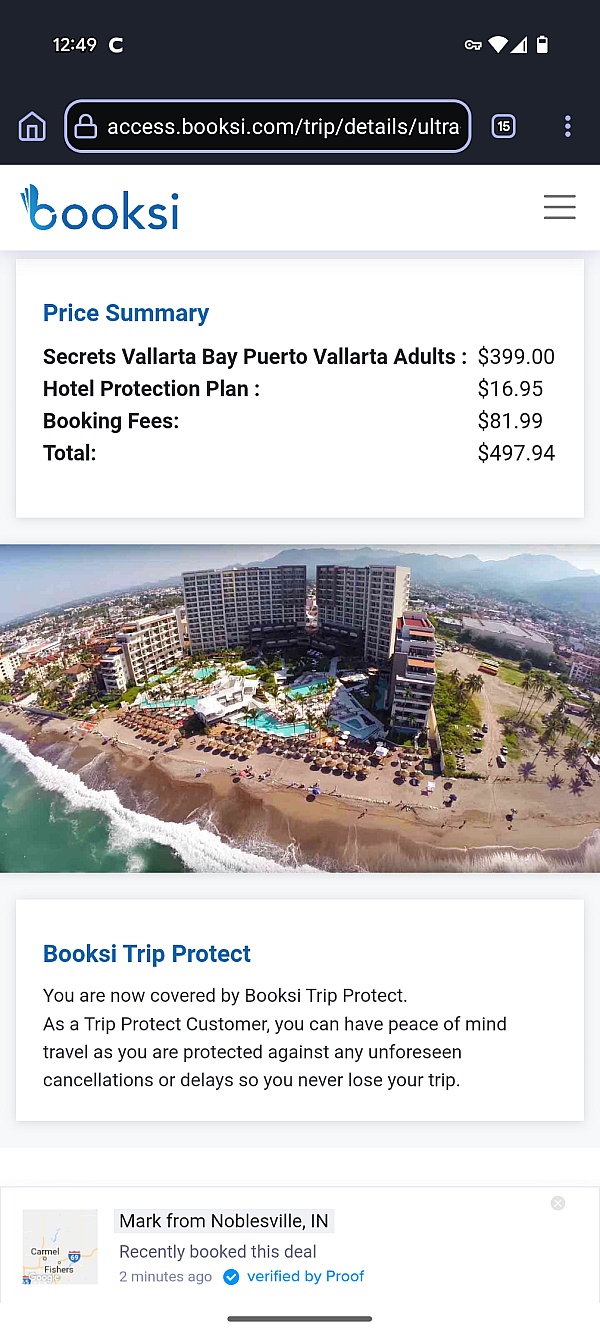Image resolution: width=600 pixels, height=1335 pixels.
Task: Click the Booksi Trip Protect heading
Action: point(147,954)
